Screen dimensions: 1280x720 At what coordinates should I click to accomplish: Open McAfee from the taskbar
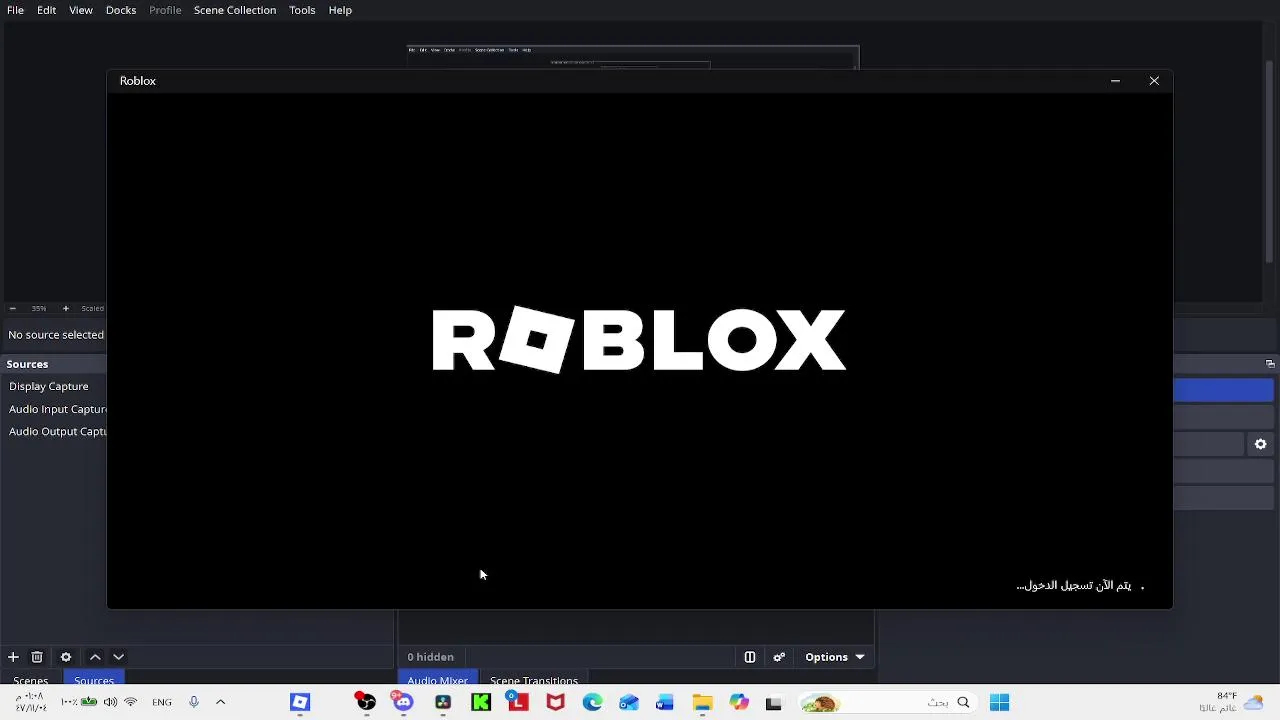pos(555,703)
